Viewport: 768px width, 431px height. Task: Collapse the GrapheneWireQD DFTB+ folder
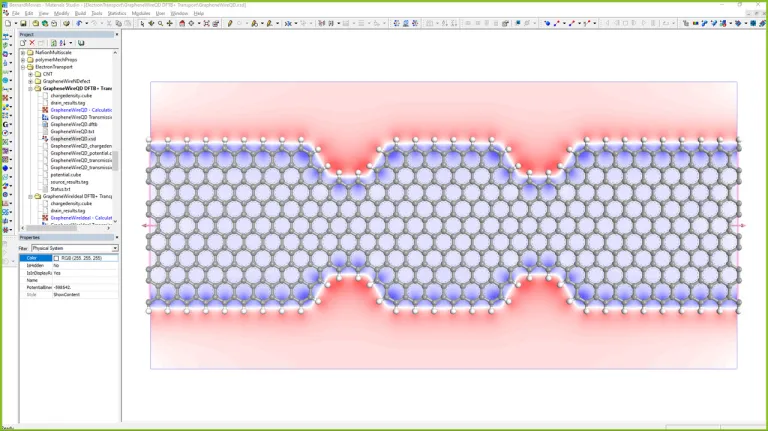tap(30, 88)
